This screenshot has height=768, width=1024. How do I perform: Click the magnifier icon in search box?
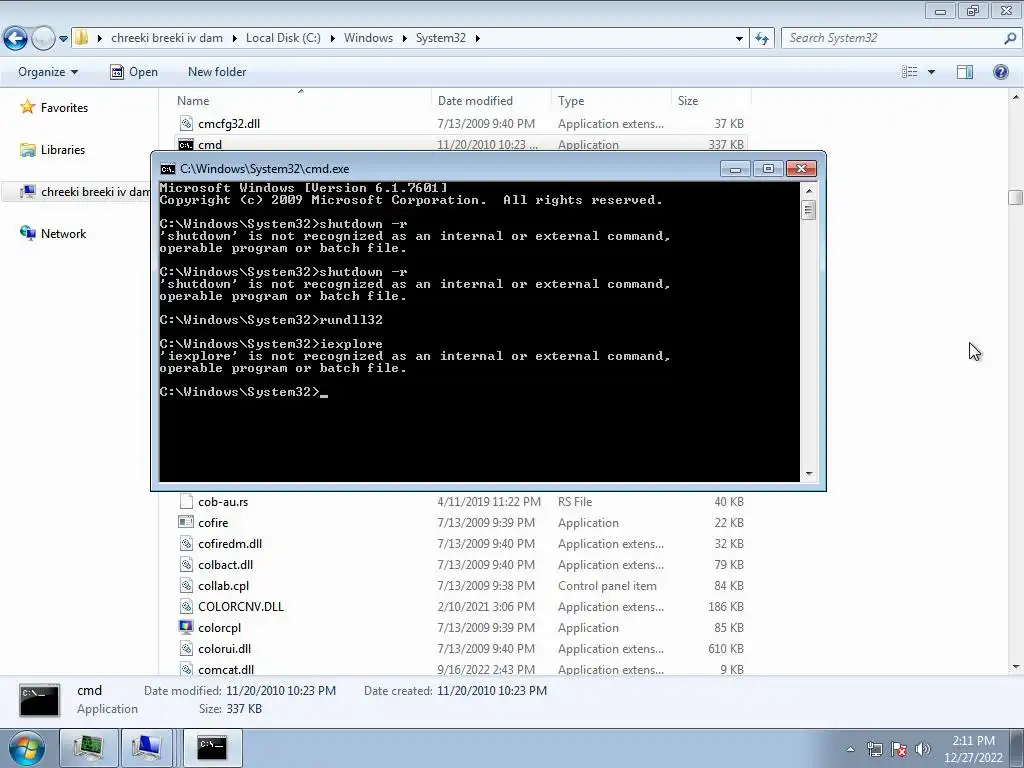click(x=1010, y=38)
